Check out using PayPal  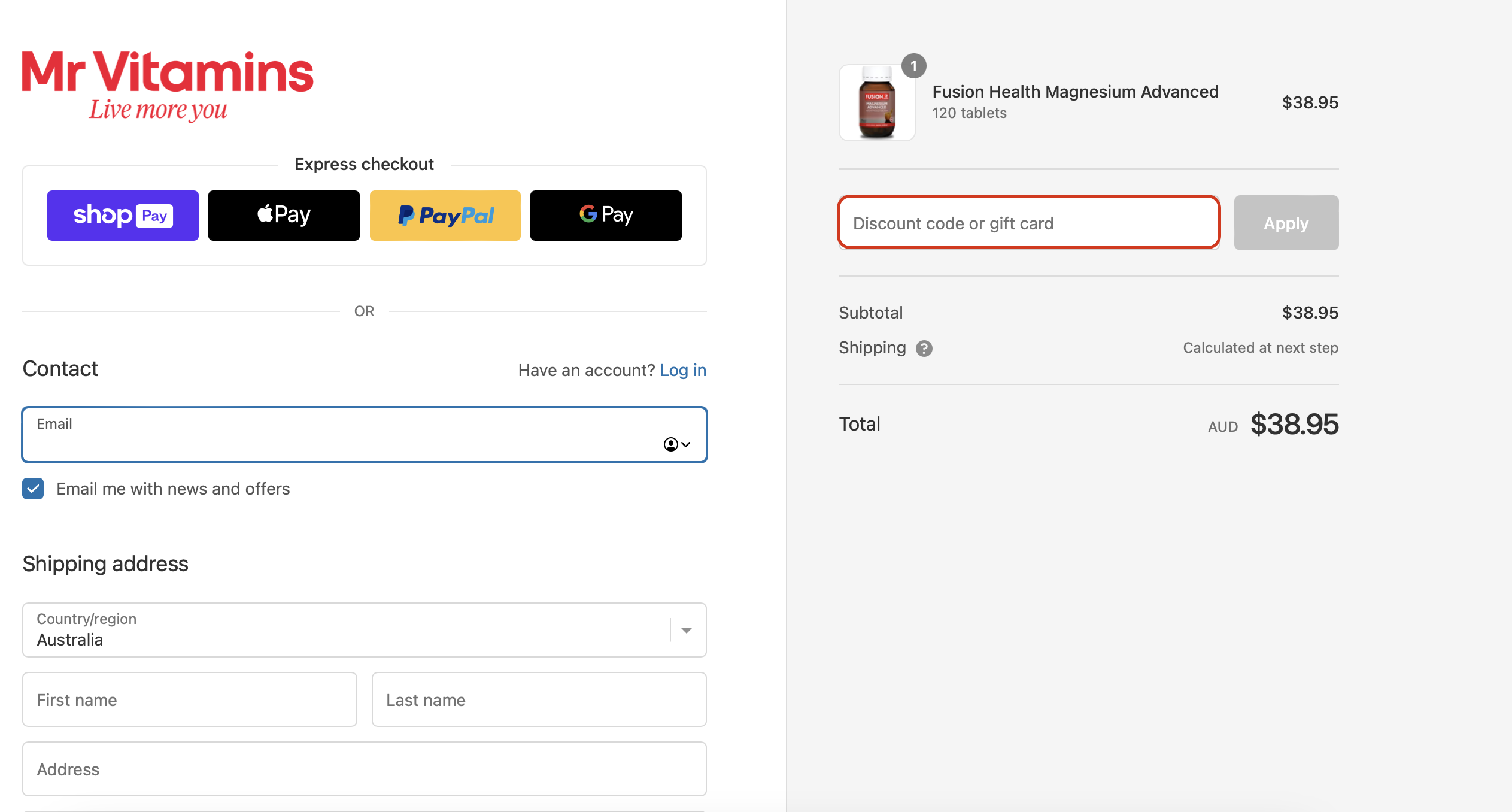coord(445,215)
